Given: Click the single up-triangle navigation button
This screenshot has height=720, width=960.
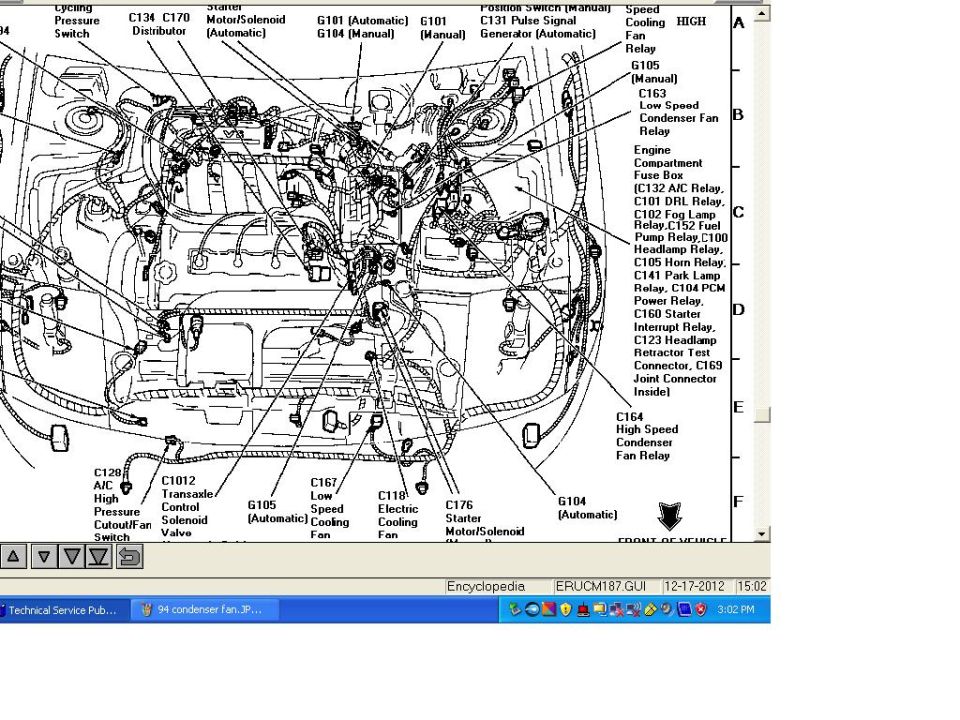Looking at the screenshot, I should pos(13,557).
